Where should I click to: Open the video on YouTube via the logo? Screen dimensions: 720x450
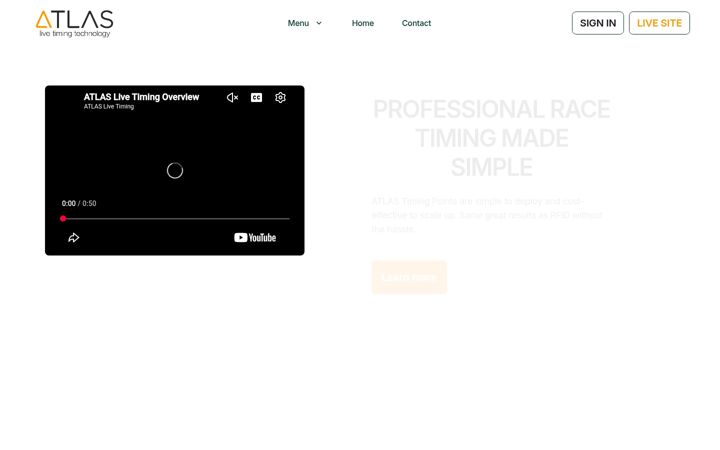(x=255, y=237)
